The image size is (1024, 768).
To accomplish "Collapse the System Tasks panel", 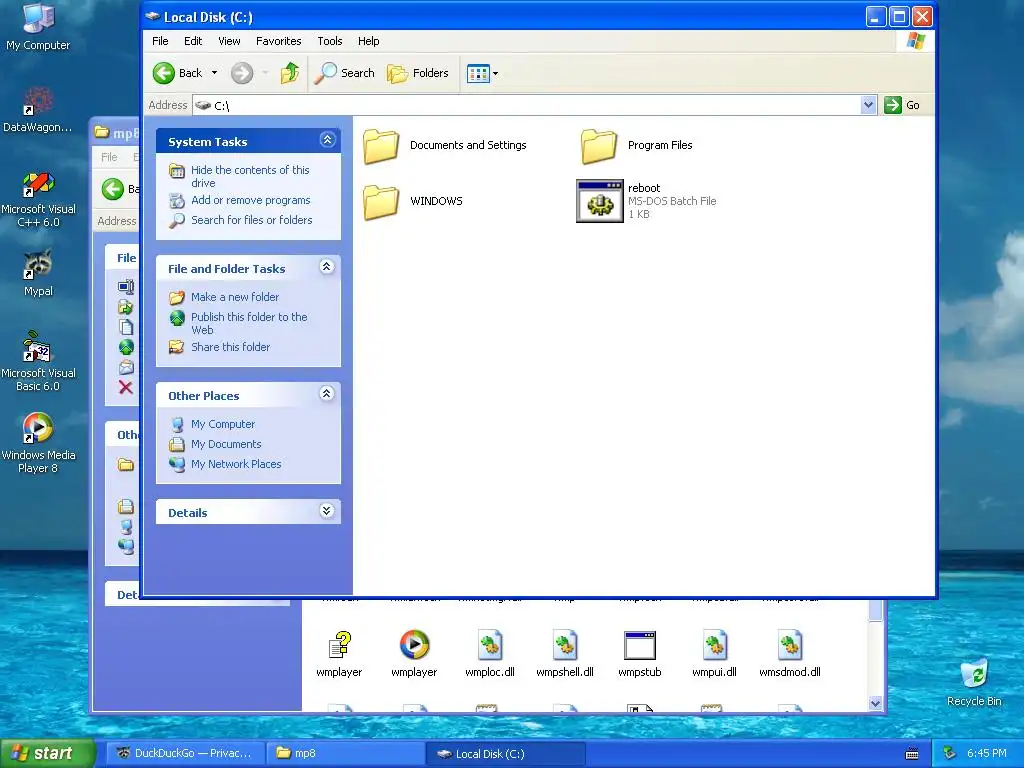I will (327, 140).
